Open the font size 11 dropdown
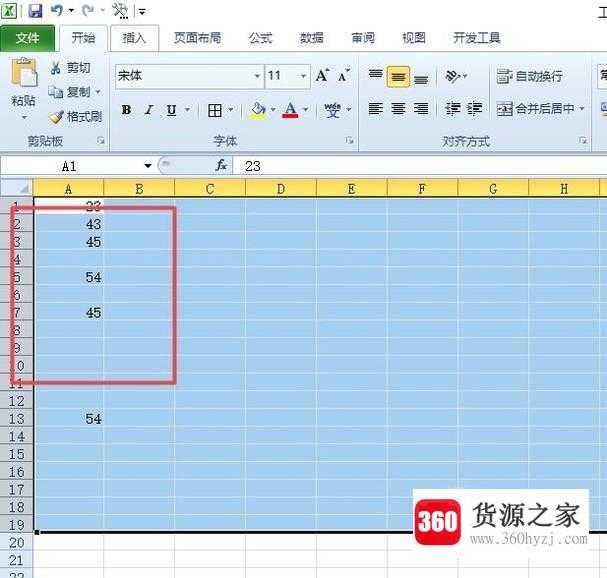Image resolution: width=607 pixels, height=578 pixels. (304, 76)
